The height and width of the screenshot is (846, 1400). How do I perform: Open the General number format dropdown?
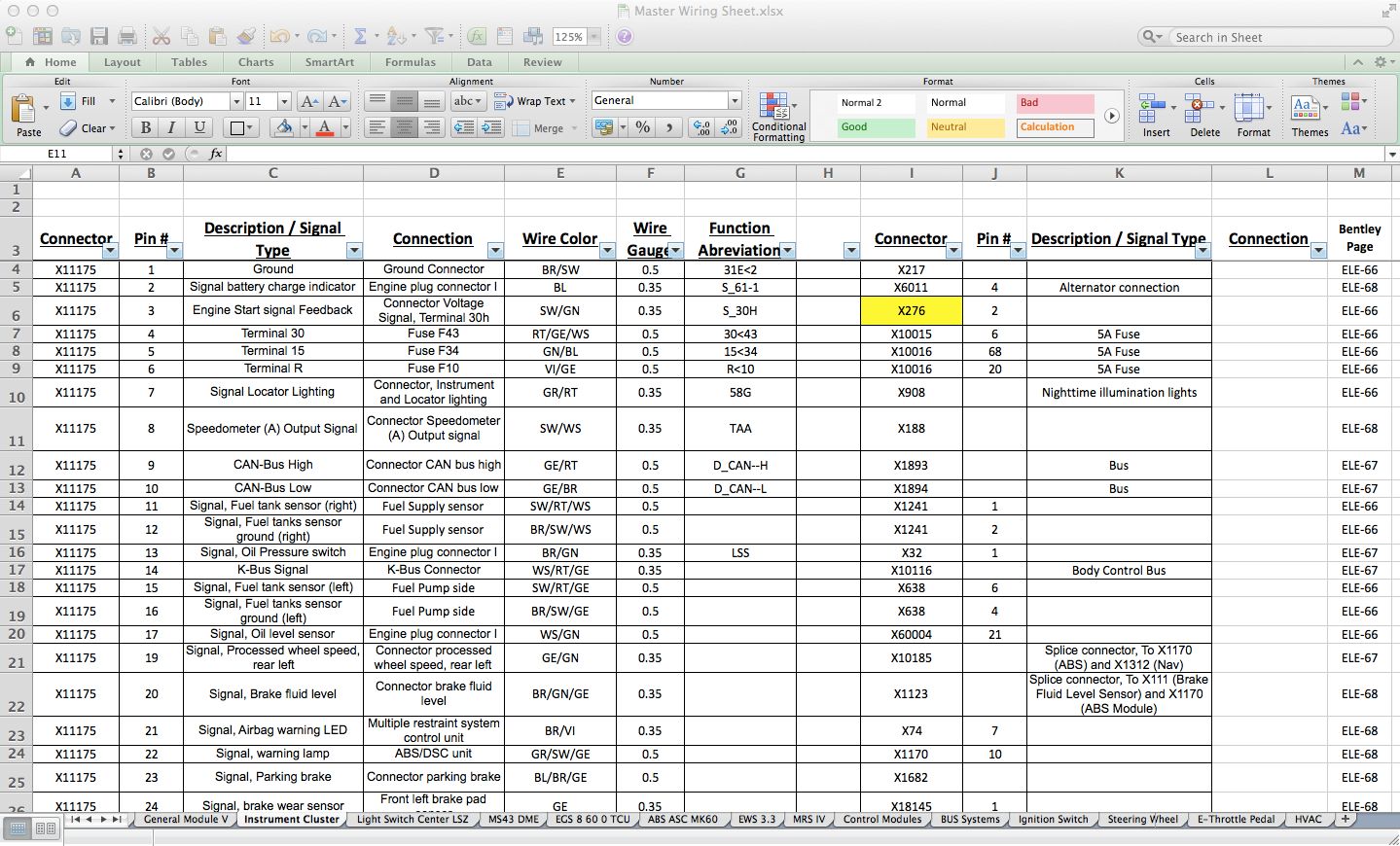735,100
